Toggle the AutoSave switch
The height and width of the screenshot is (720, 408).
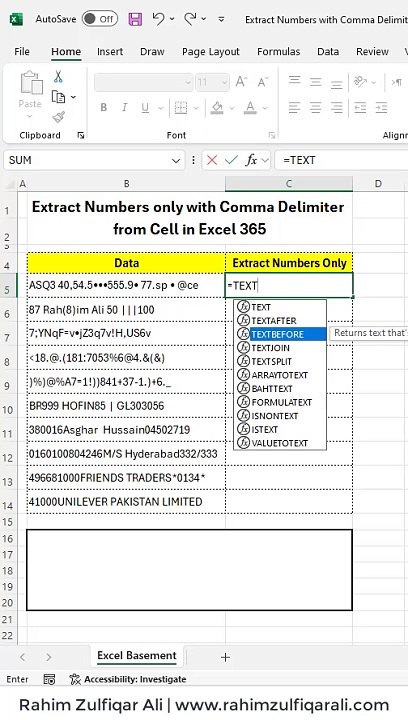(100, 19)
